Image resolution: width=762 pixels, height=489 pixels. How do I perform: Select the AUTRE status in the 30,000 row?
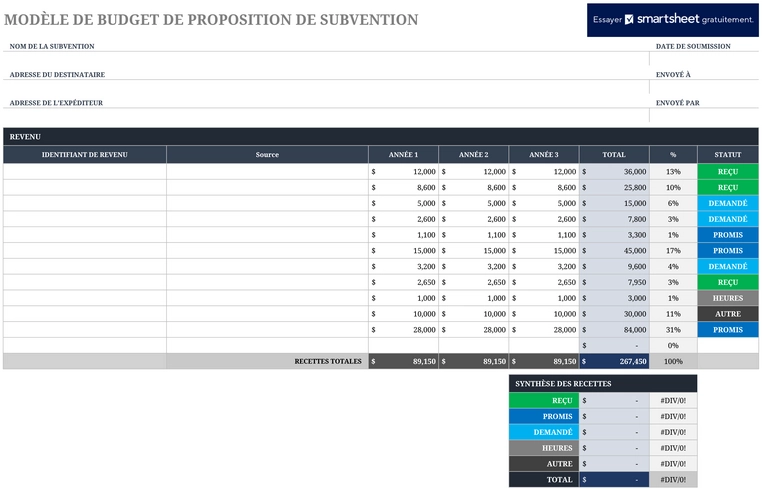(x=728, y=314)
